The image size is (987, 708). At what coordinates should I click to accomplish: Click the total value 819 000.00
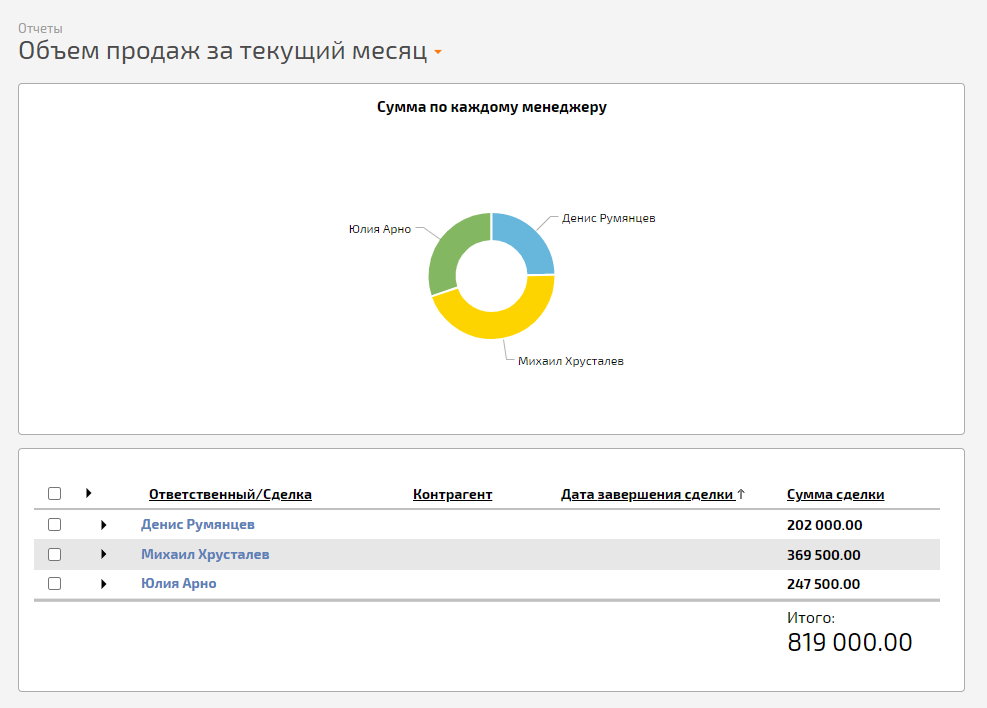tap(850, 643)
